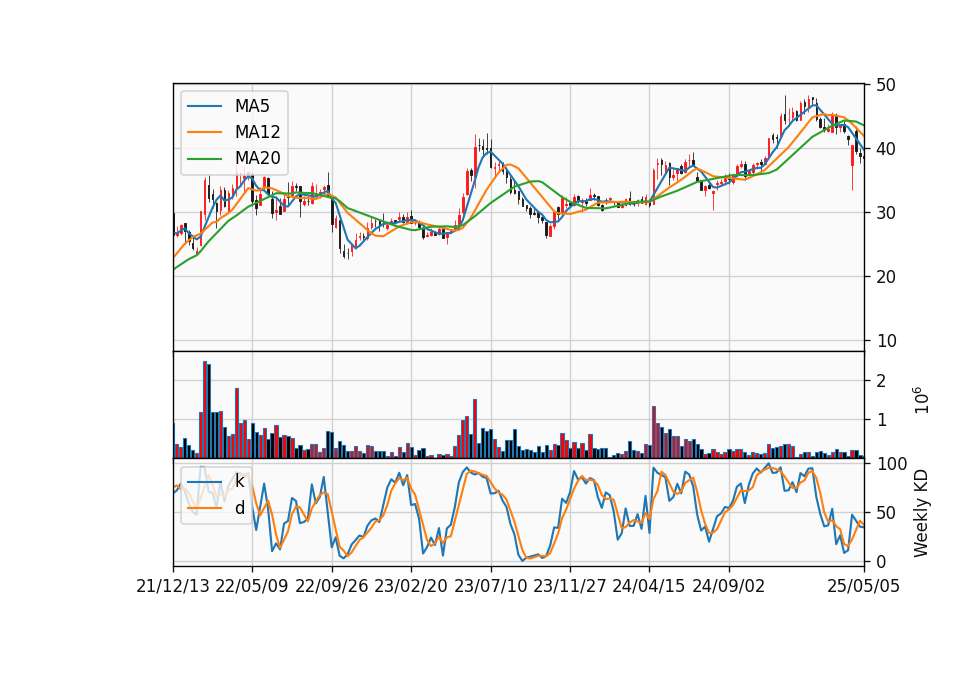Click the k legend label in KD panel
960x690 pixels.
point(239,481)
